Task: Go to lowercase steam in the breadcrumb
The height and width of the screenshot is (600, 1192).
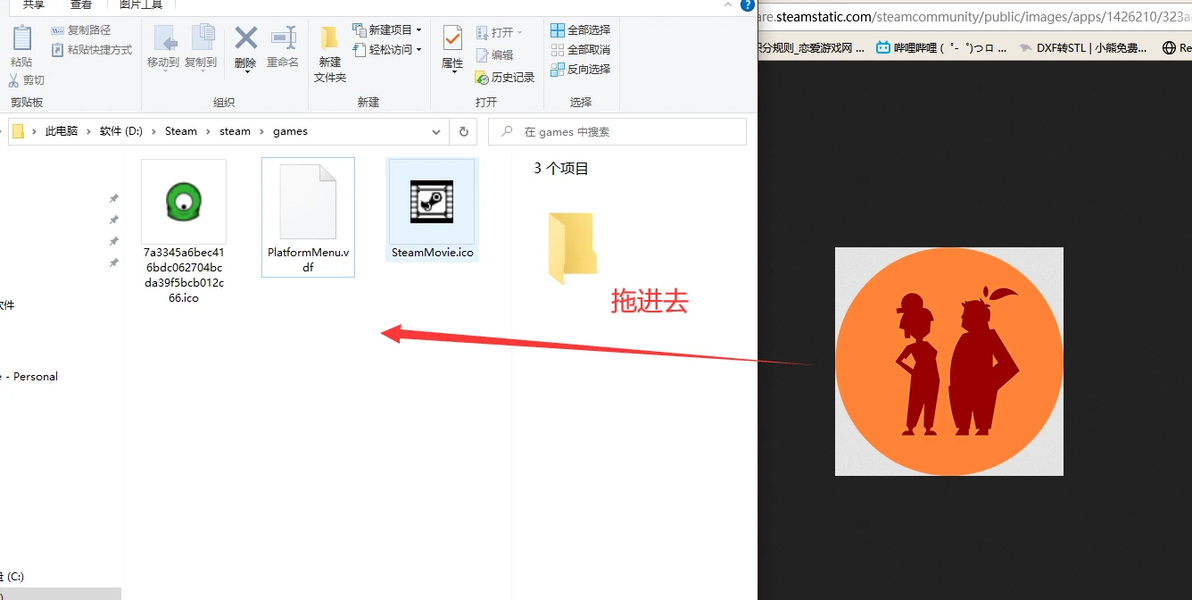Action: click(x=235, y=132)
